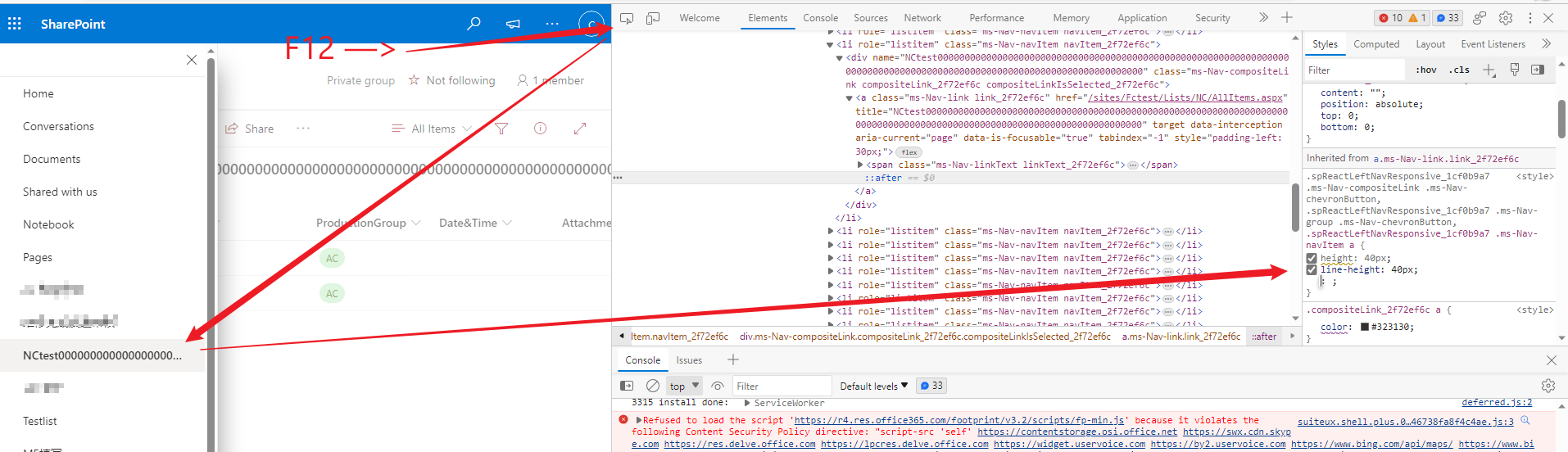This screenshot has width=1568, height=452.
Task: Open the DevTools settings gear
Action: (1506, 18)
